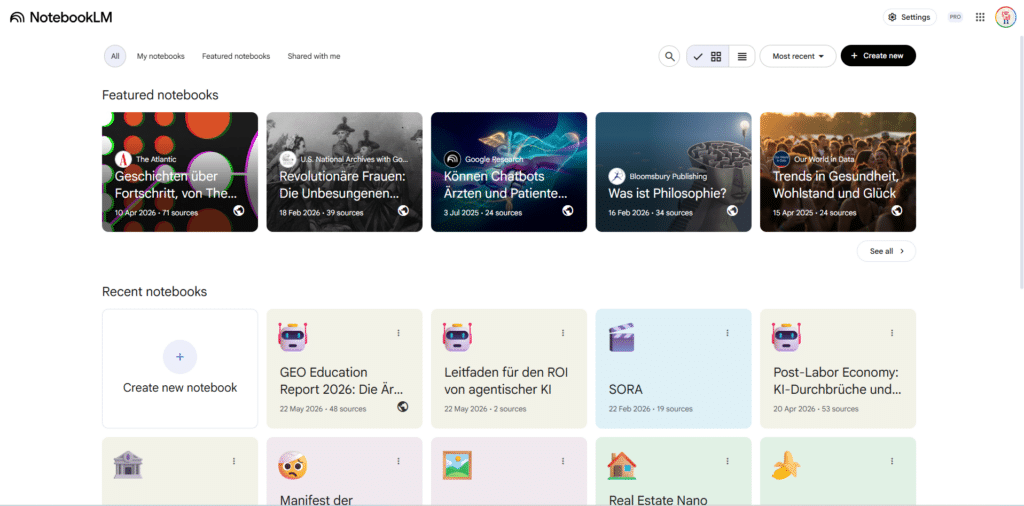Open the SORA notebook

pyautogui.click(x=673, y=368)
